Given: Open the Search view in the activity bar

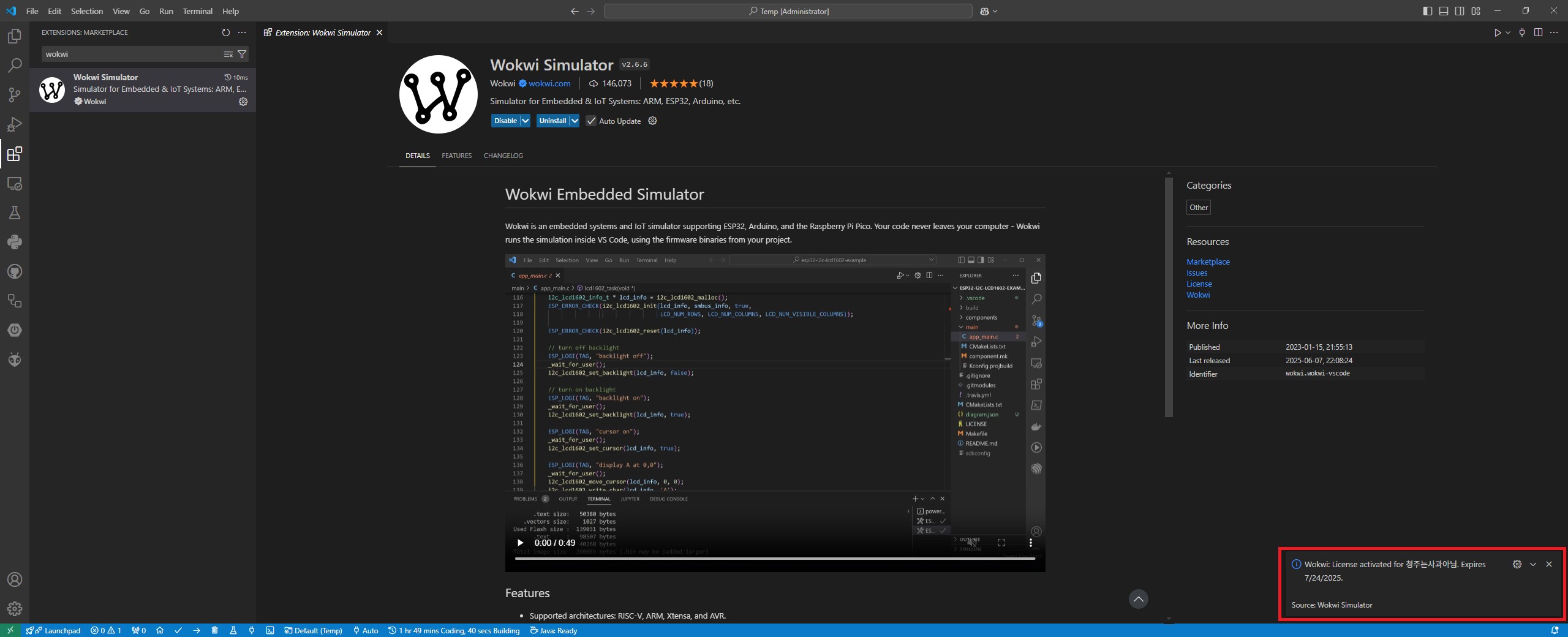Looking at the screenshot, I should click(15, 65).
